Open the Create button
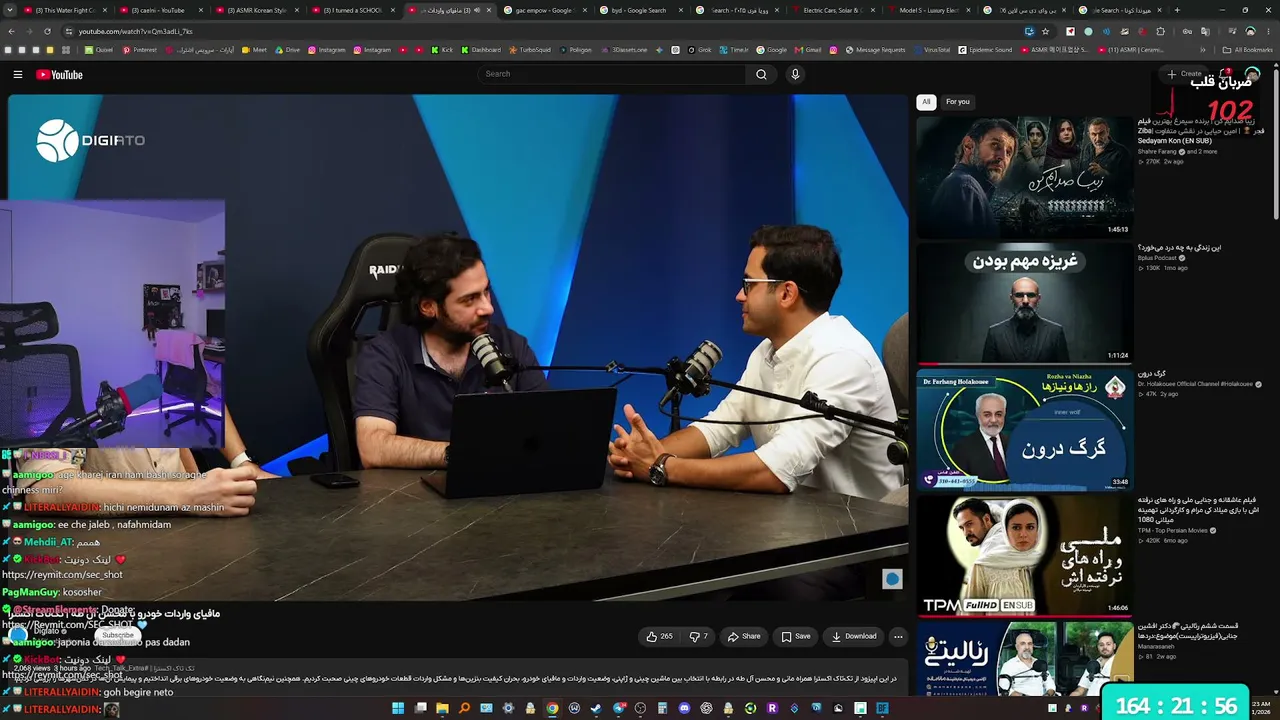1280x720 pixels. coord(1184,74)
